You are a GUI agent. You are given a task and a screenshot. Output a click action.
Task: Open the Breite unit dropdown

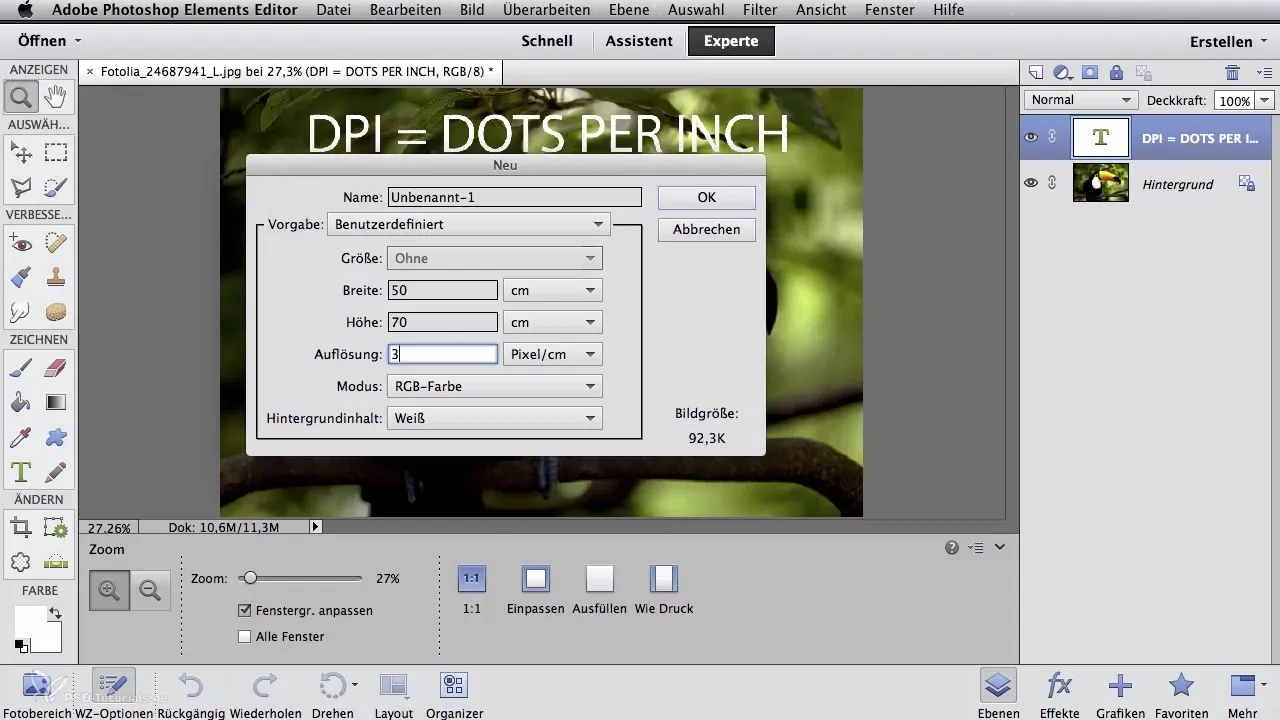552,290
